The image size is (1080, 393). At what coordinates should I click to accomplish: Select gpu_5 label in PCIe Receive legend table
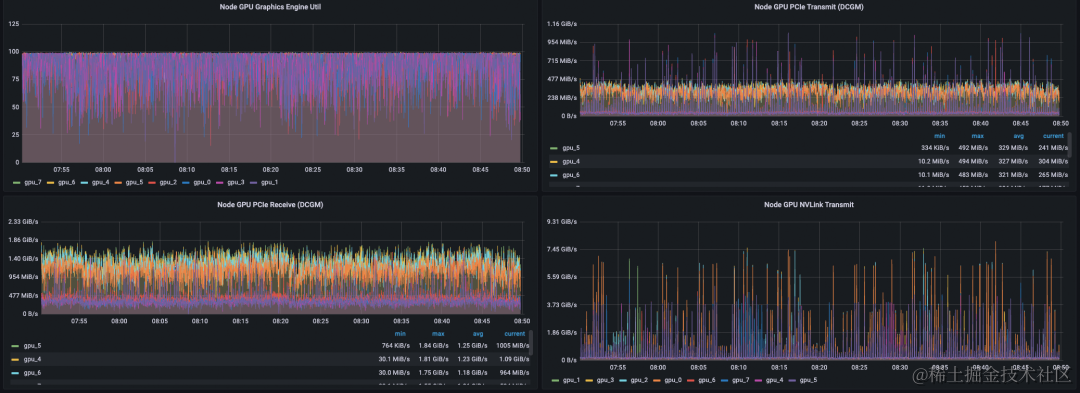click(x=32, y=346)
